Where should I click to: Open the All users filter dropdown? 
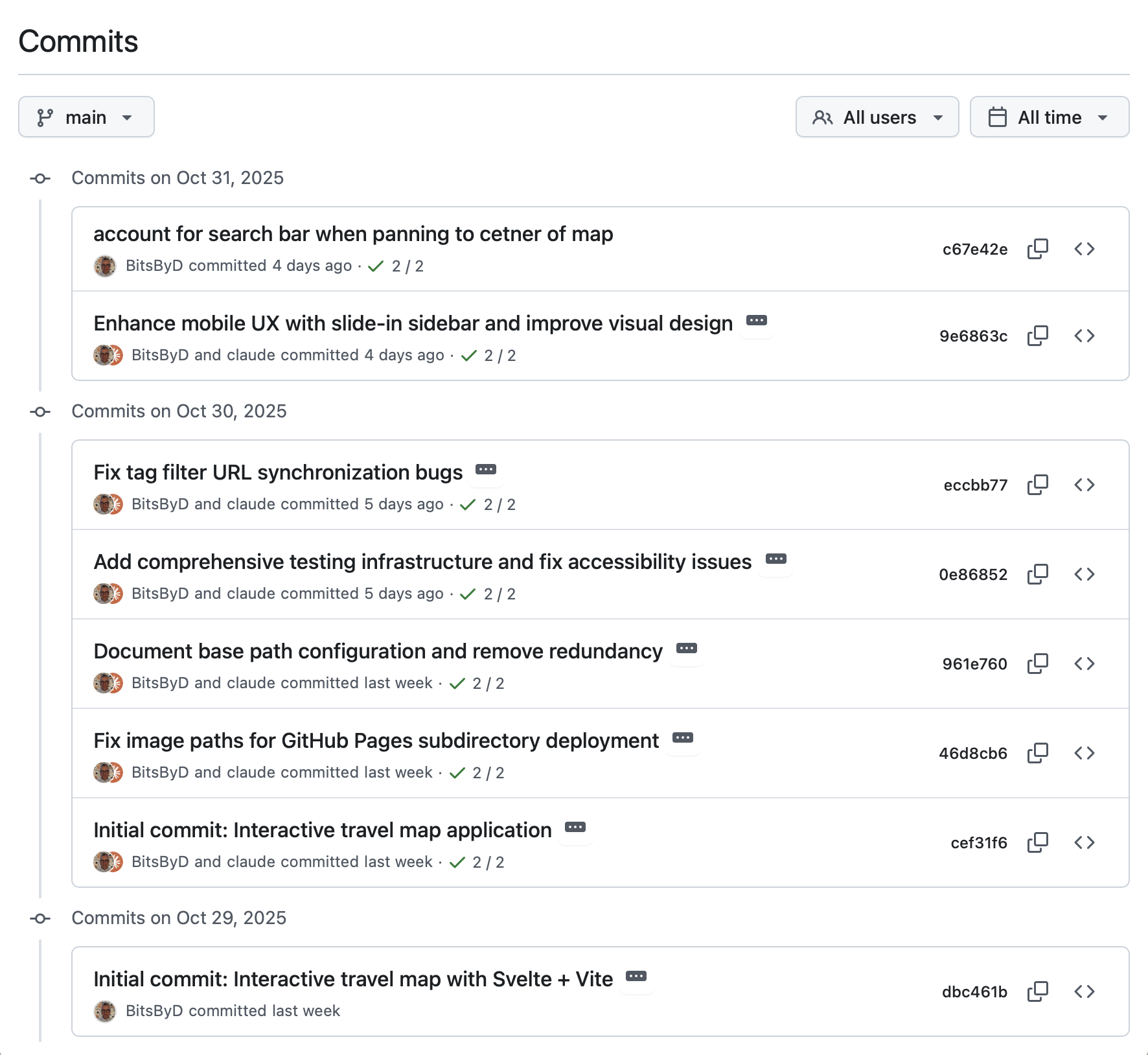coord(877,117)
